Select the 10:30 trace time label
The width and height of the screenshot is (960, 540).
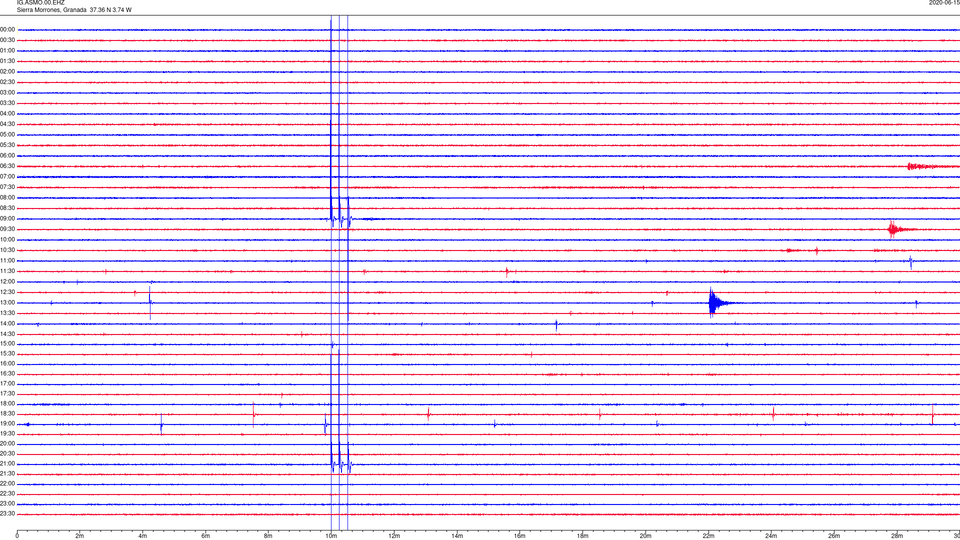click(x=7, y=250)
